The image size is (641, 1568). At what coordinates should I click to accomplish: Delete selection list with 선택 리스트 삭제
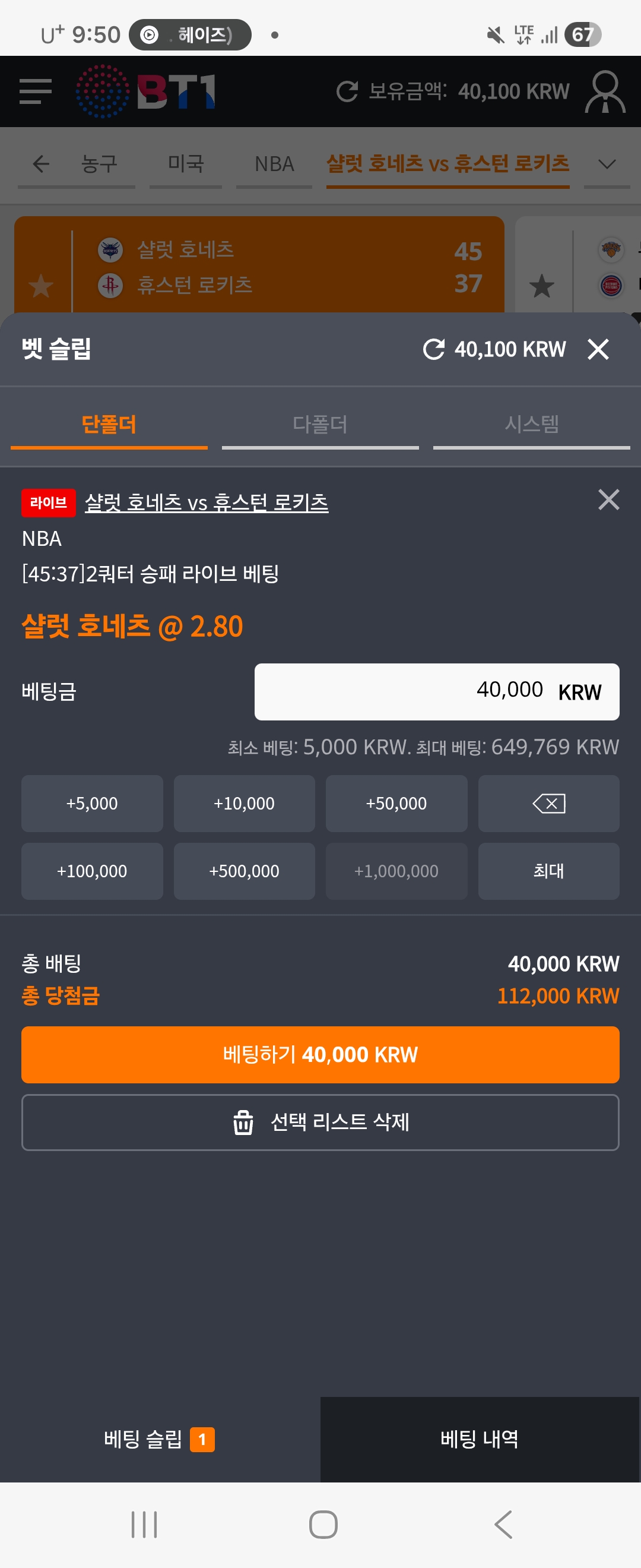pyautogui.click(x=320, y=1122)
